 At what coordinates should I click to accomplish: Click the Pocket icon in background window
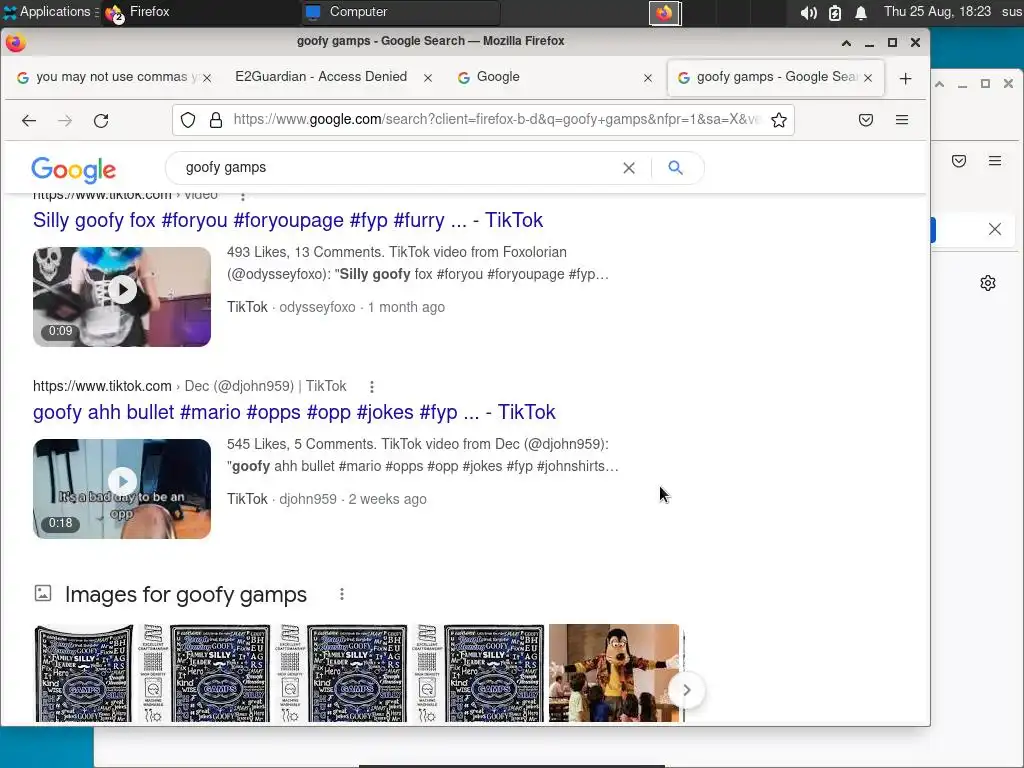[959, 161]
